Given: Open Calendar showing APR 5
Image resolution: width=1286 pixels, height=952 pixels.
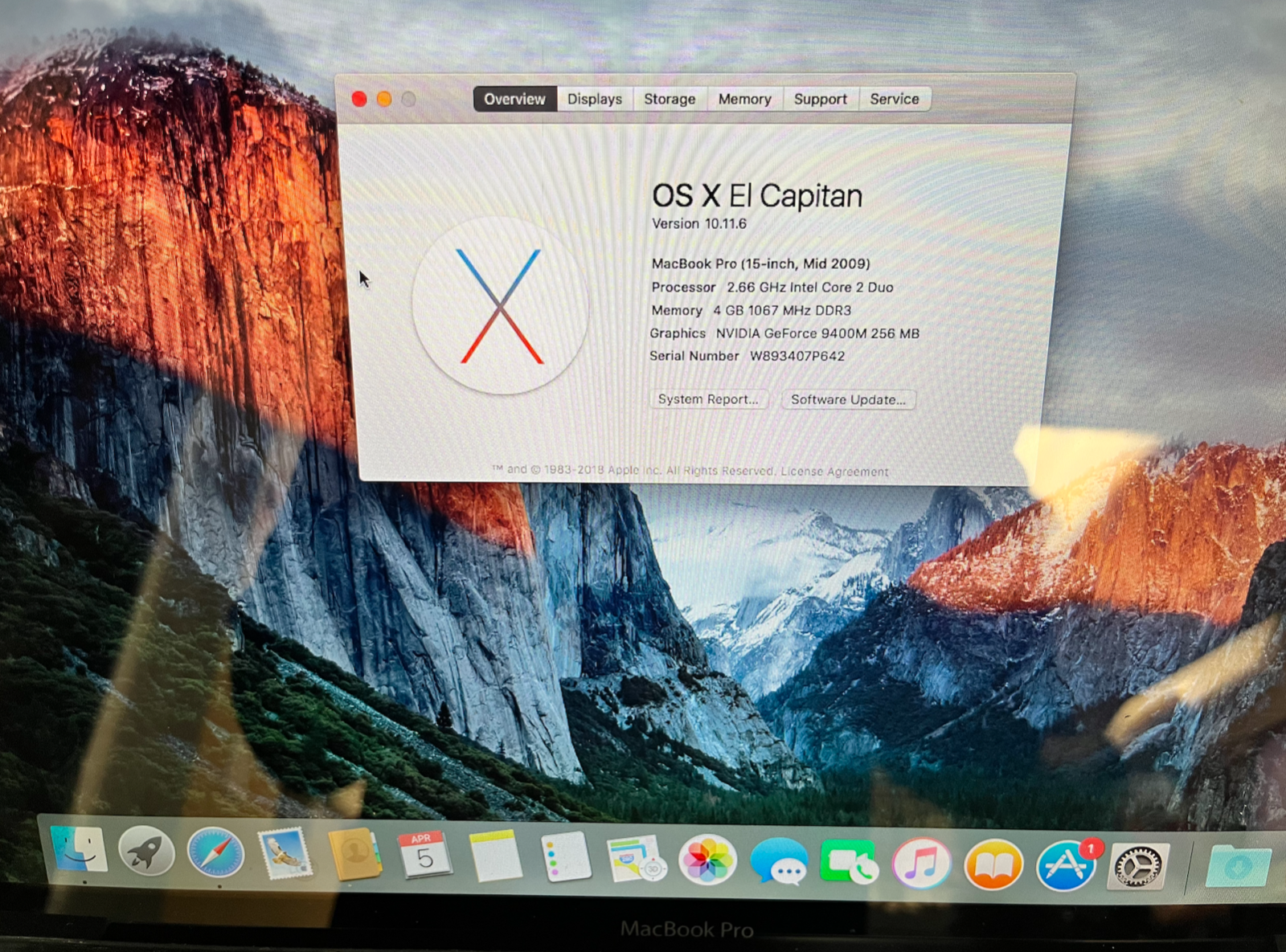Looking at the screenshot, I should tap(424, 856).
